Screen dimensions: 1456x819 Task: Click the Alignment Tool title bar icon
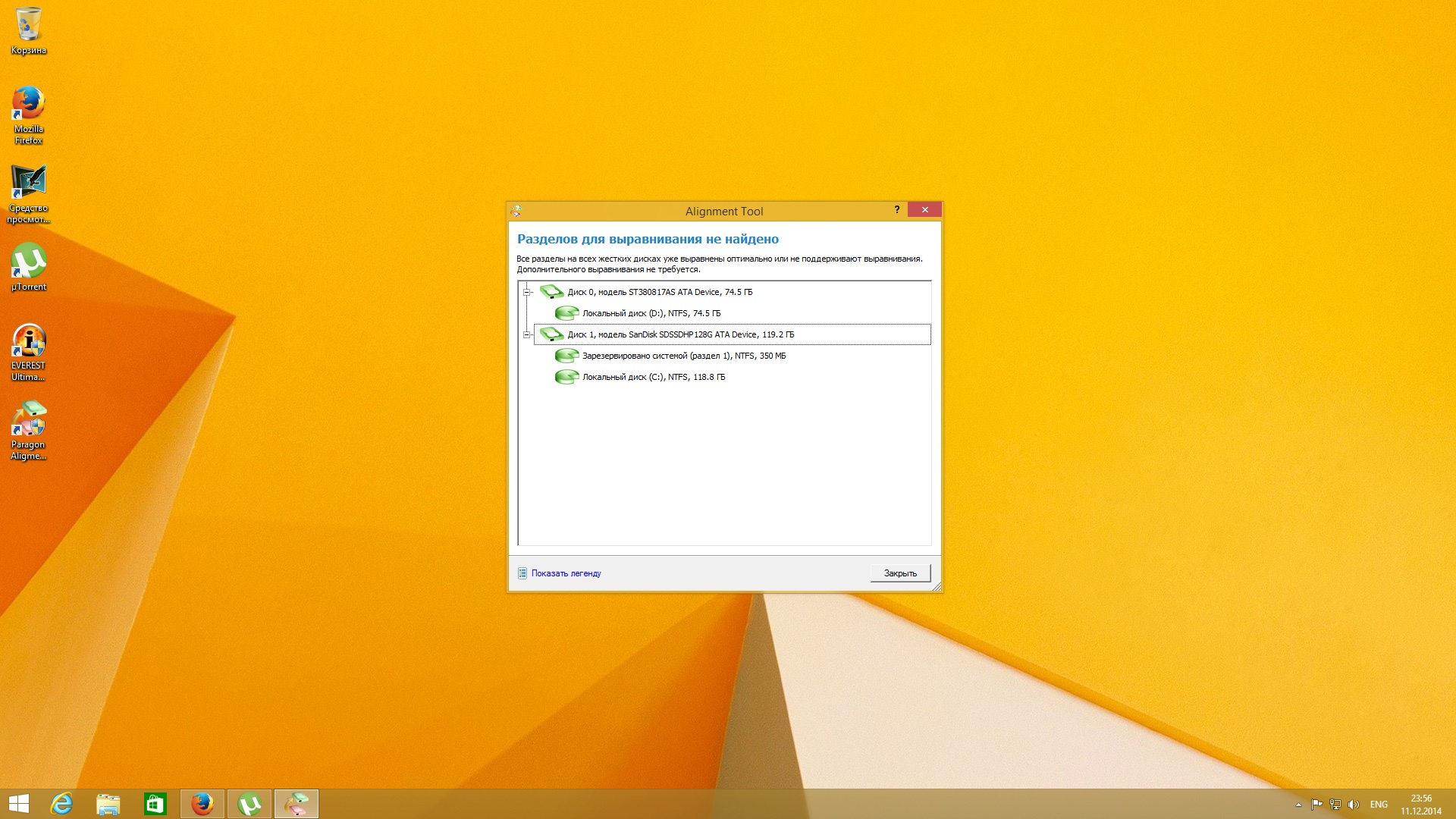pos(516,211)
